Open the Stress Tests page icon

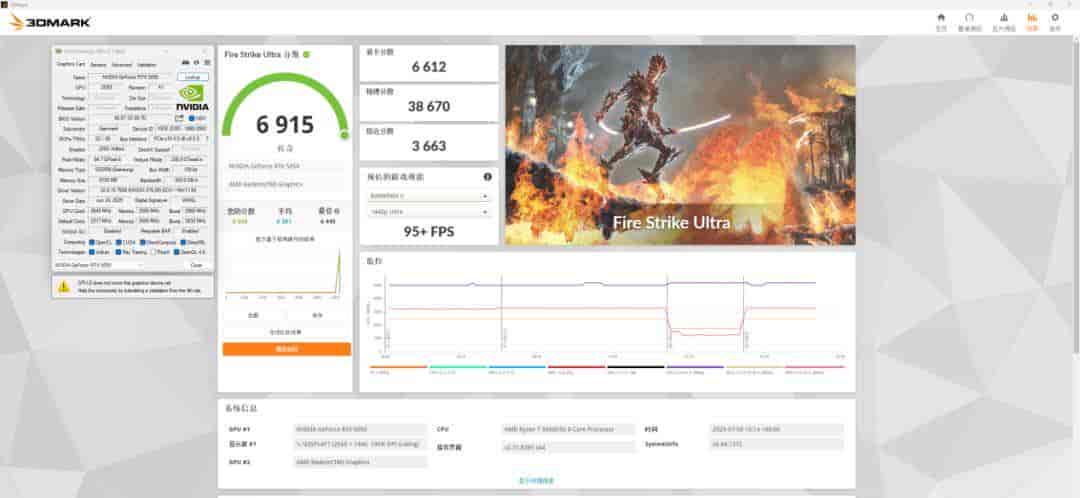[1004, 18]
